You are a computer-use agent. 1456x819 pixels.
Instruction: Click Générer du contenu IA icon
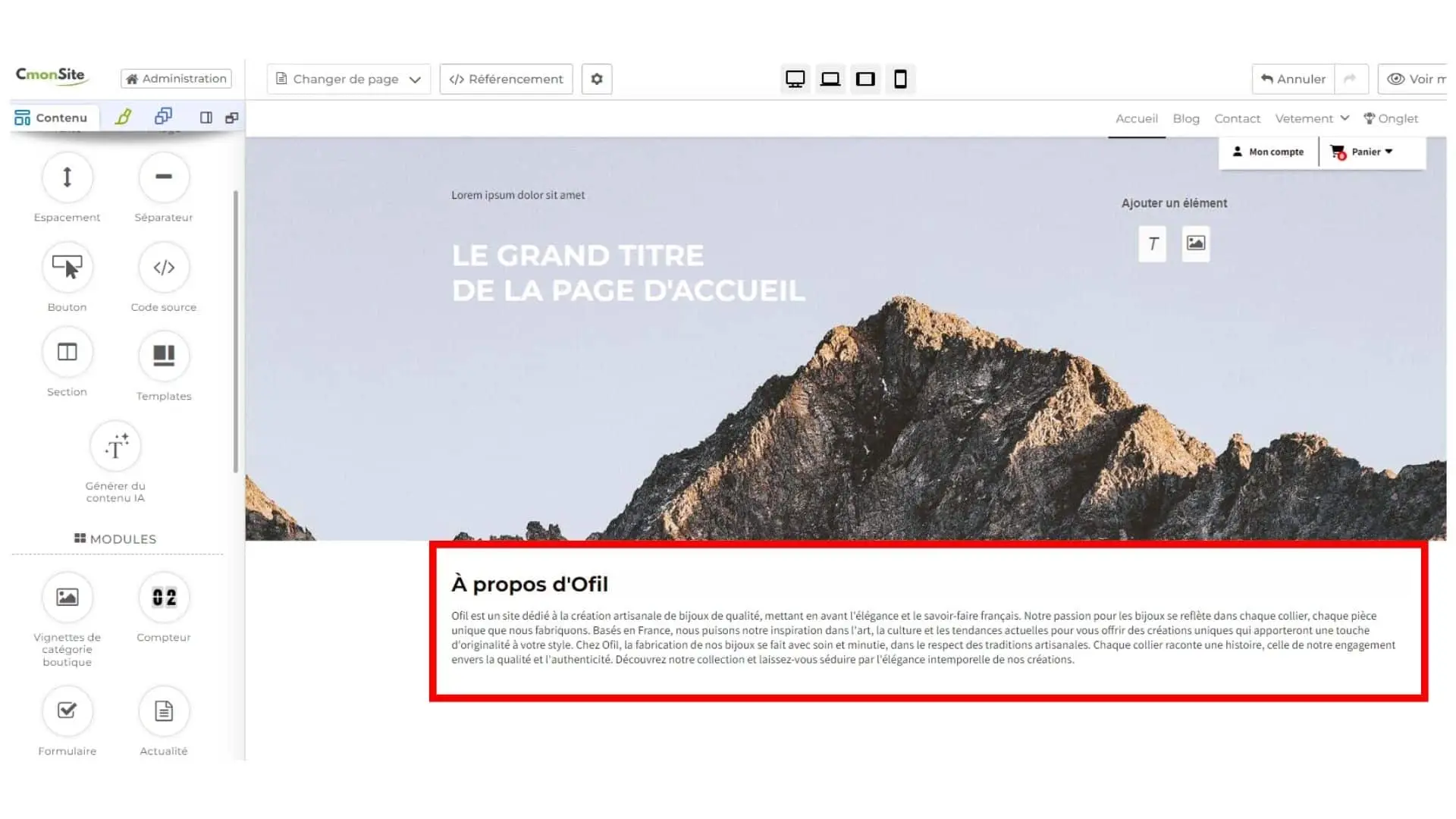pos(115,447)
